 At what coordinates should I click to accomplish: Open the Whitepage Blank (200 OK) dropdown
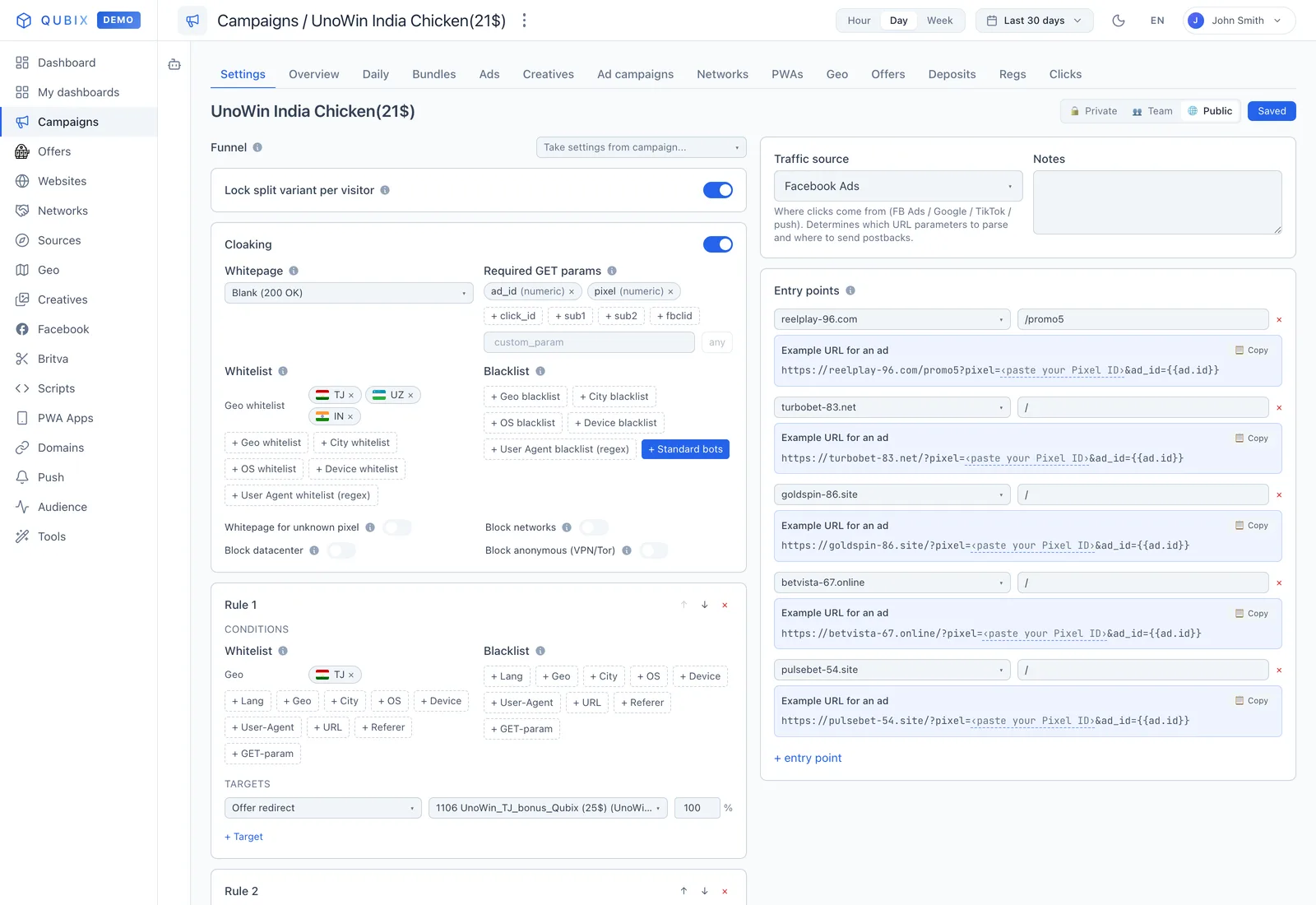click(x=349, y=293)
